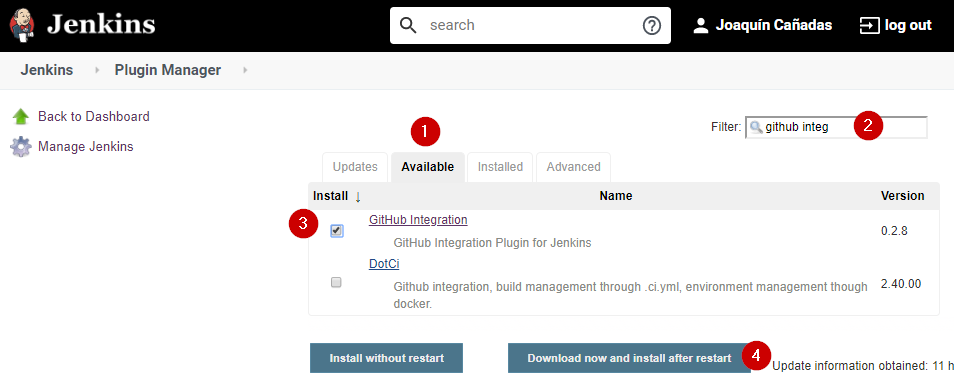Sort table by Name column

tap(616, 196)
